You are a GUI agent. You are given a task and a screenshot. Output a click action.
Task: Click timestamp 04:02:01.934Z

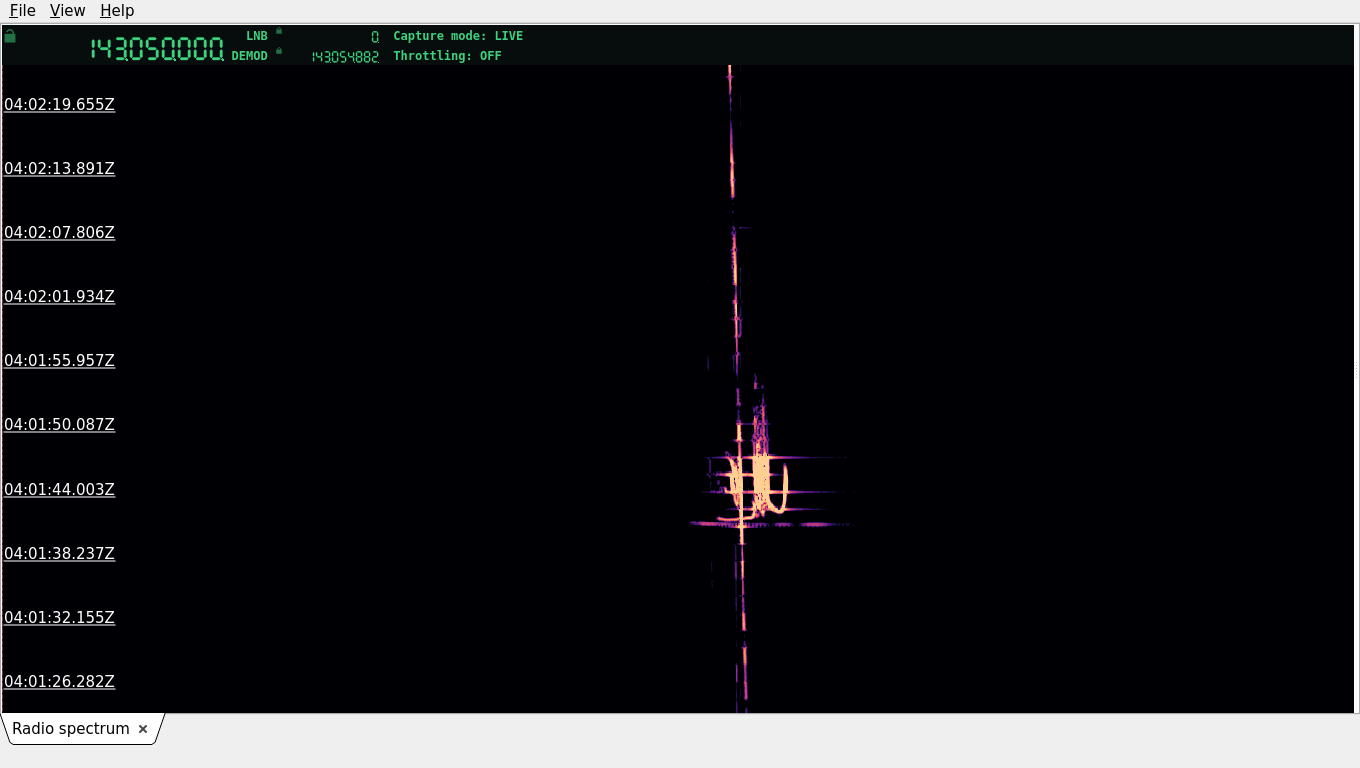(59, 296)
